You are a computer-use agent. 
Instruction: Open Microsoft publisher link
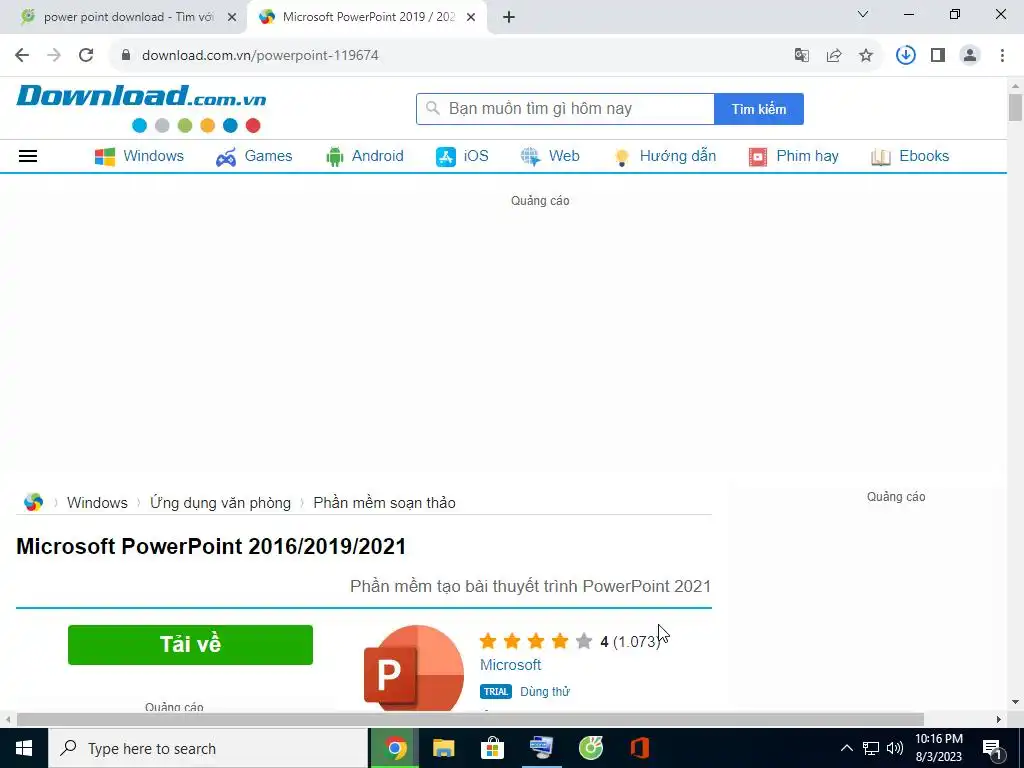coord(511,665)
